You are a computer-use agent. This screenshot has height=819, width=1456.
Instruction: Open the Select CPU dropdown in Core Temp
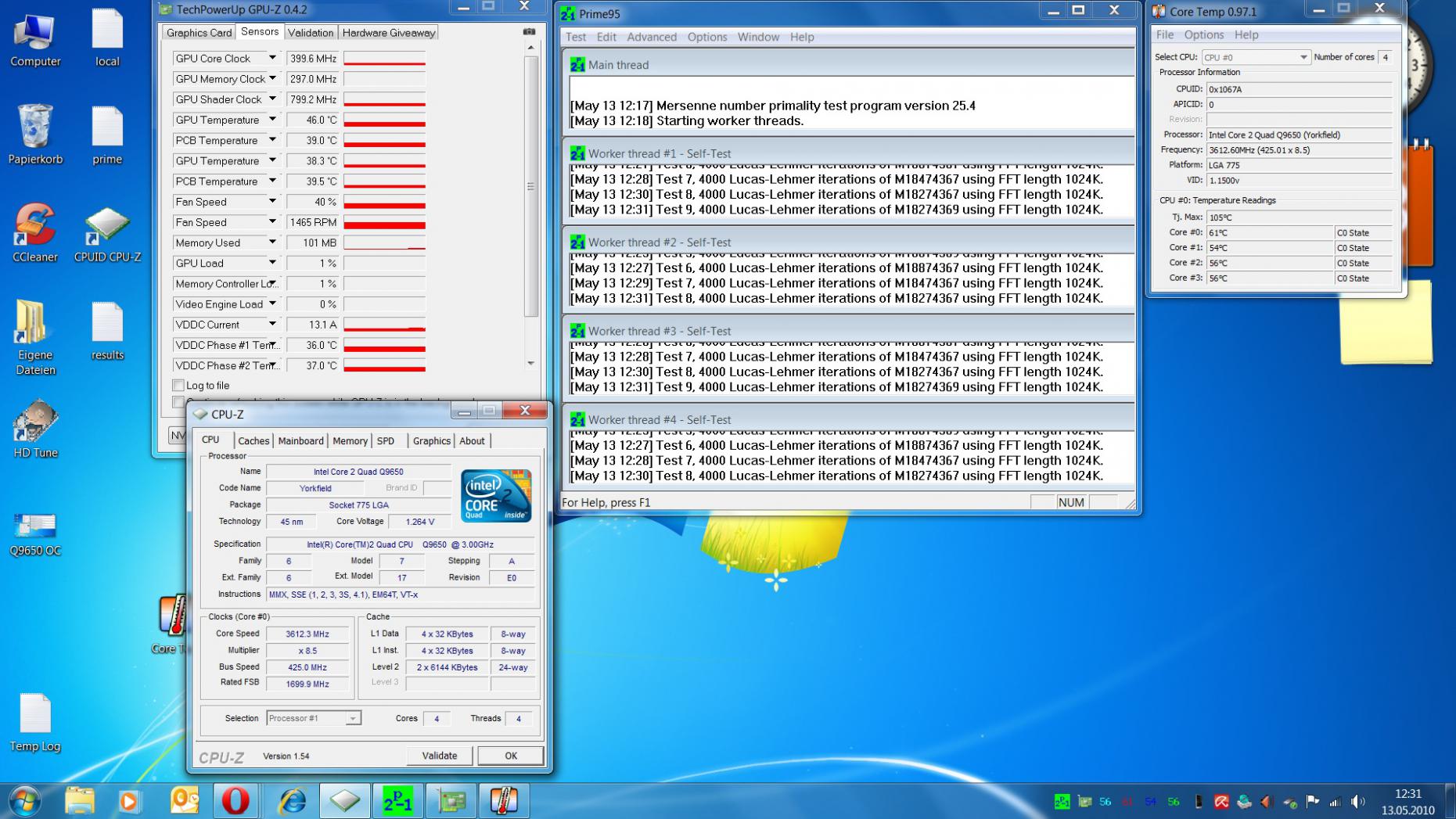1255,57
